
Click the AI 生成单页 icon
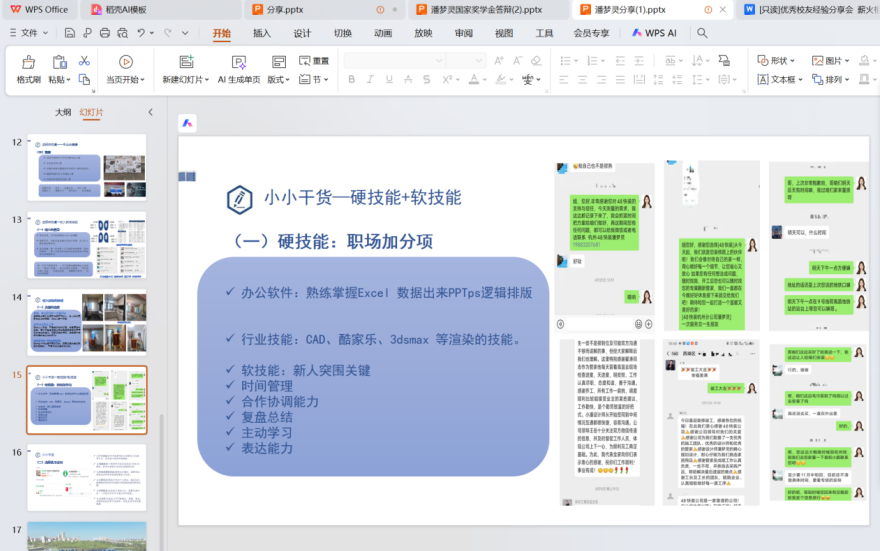[x=239, y=63]
